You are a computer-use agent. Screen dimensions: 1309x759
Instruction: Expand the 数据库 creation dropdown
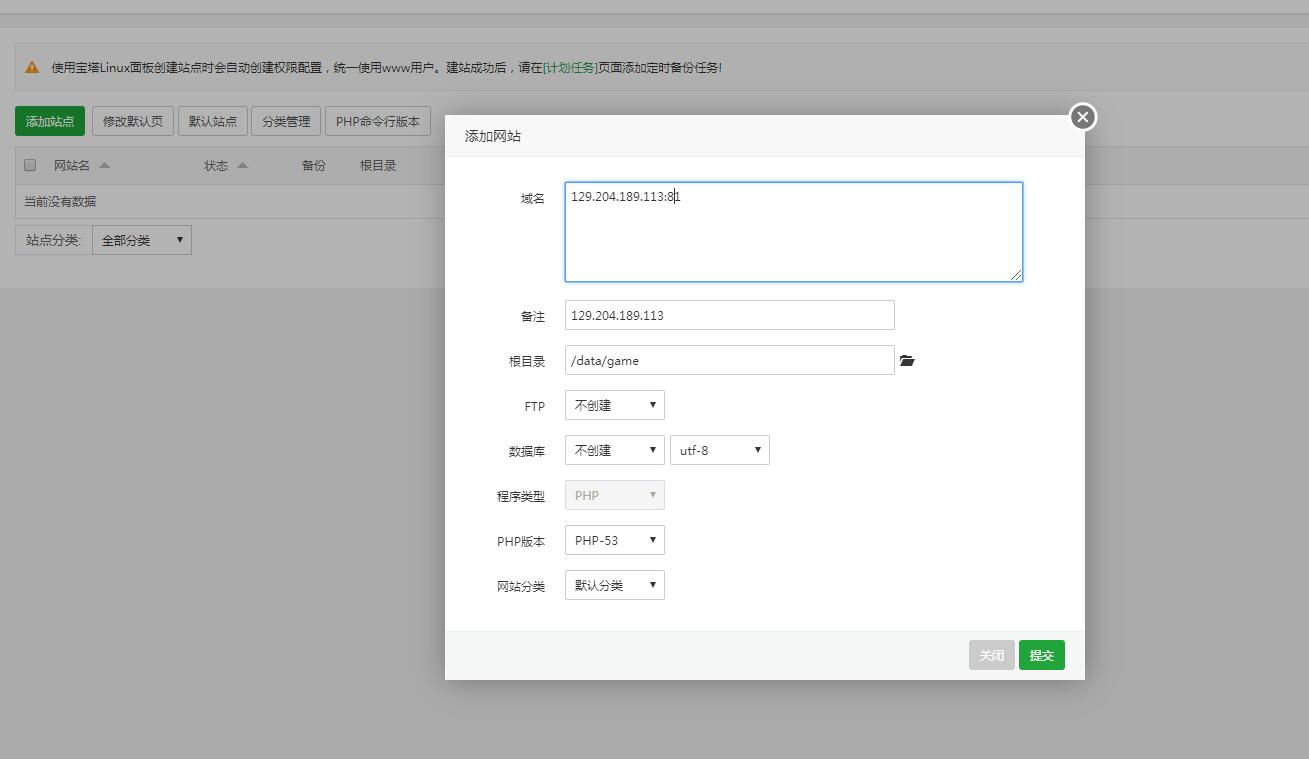coord(614,450)
